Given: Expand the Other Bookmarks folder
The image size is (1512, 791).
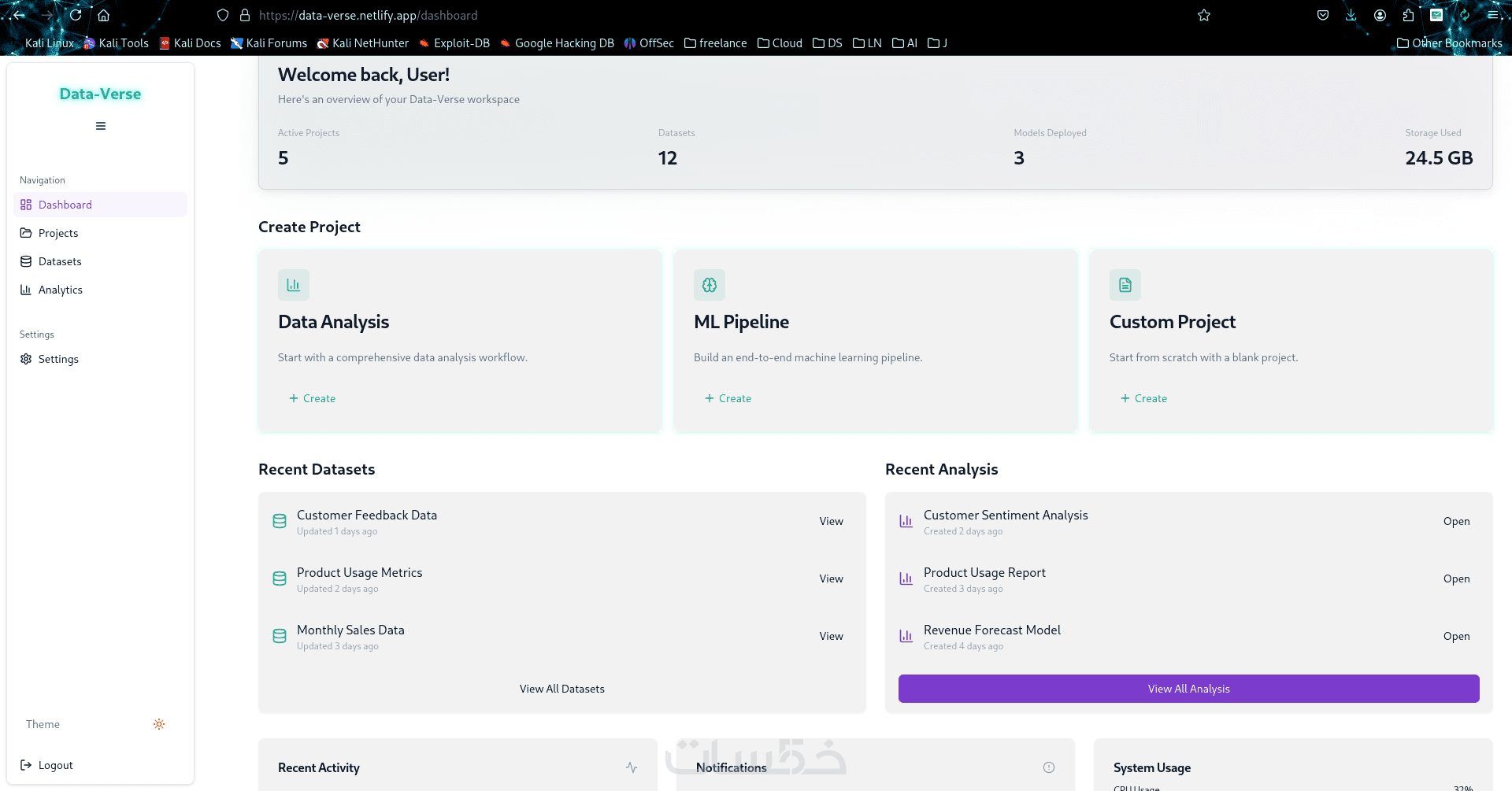Looking at the screenshot, I should tap(1449, 43).
